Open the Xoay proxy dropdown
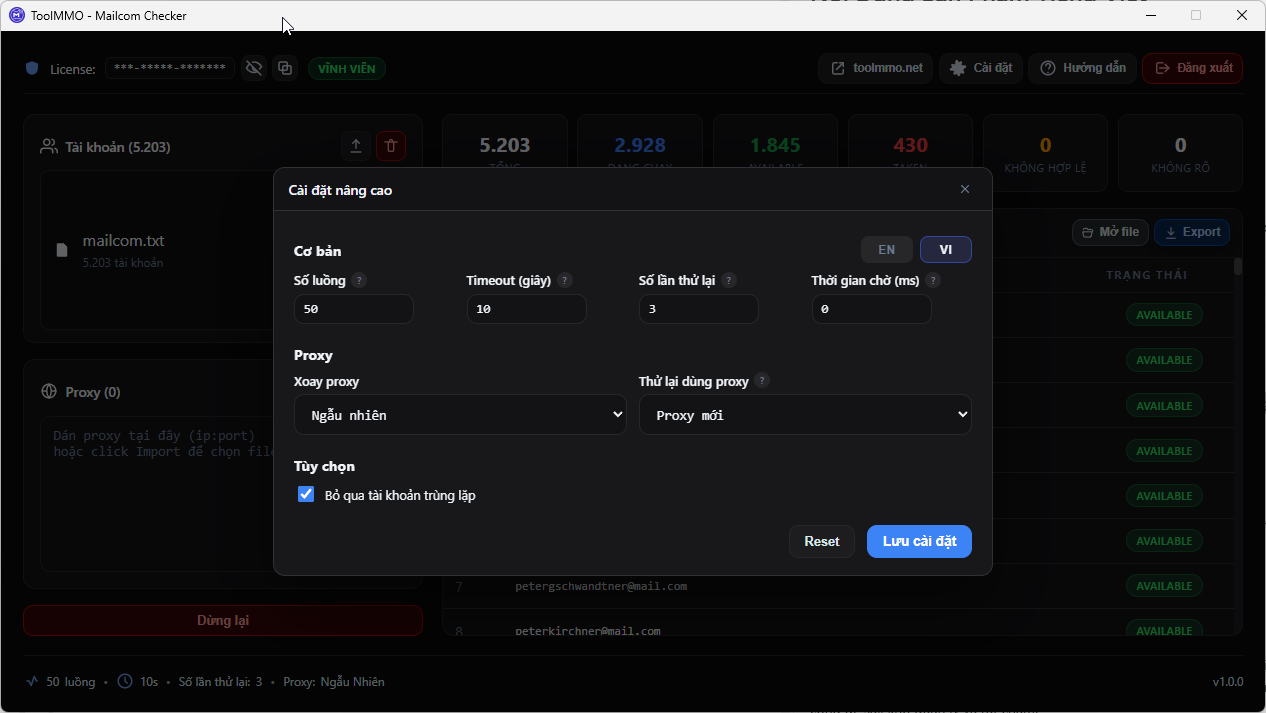The image size is (1266, 713). (x=460, y=414)
